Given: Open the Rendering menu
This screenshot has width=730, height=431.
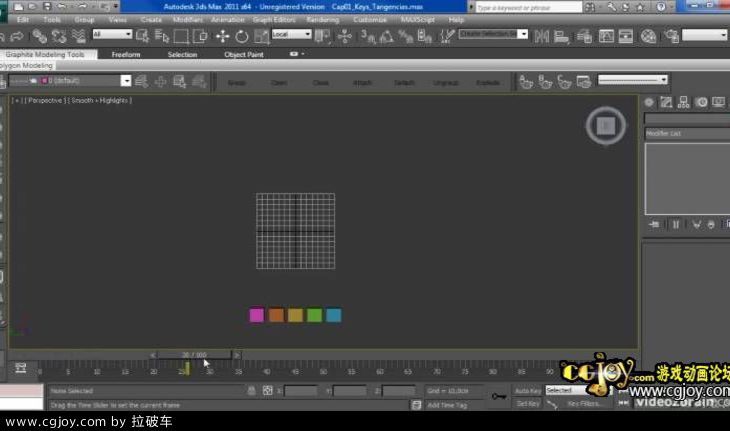Looking at the screenshot, I should point(323,20).
